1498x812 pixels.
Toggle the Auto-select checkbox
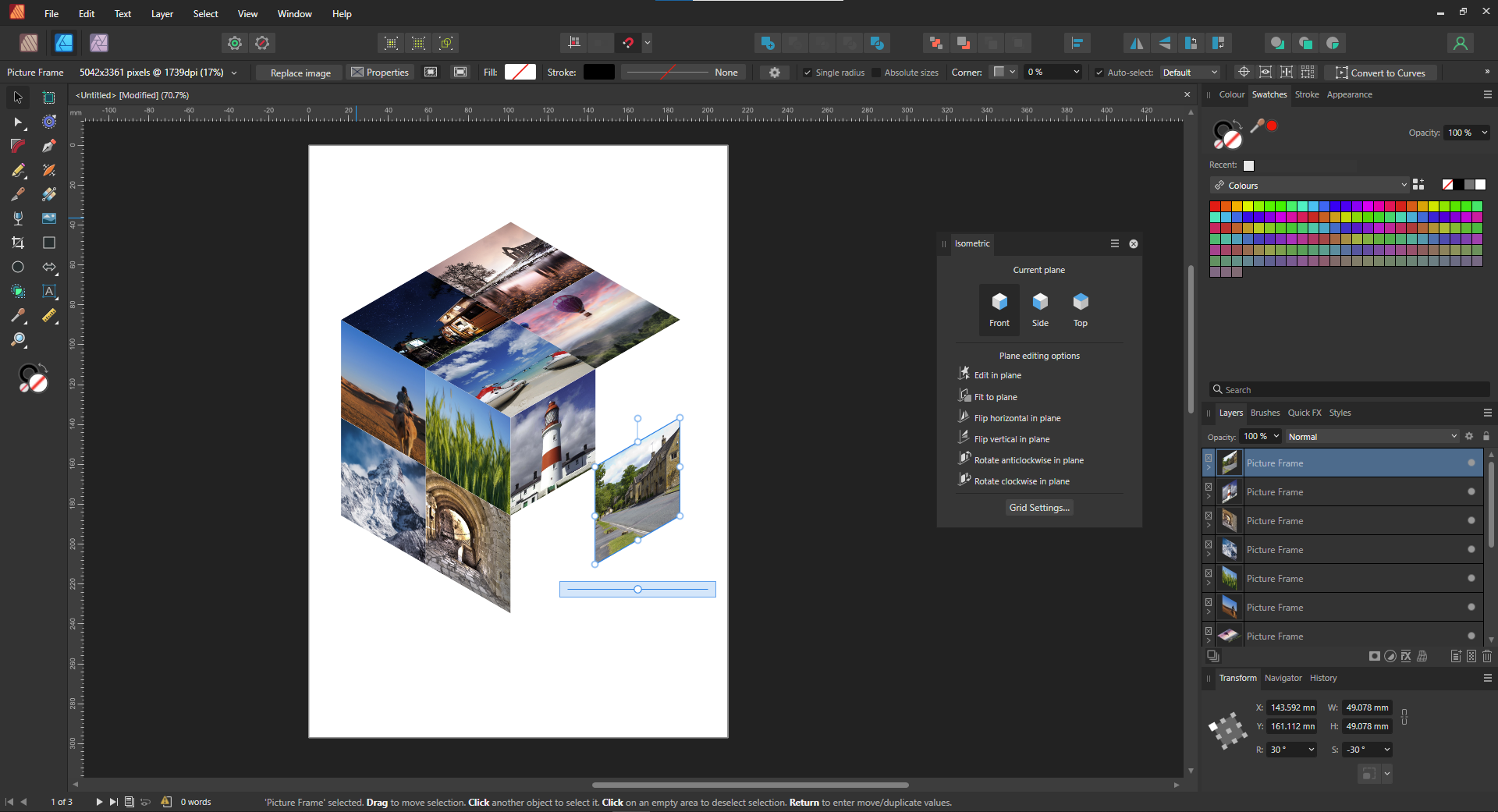[1099, 73]
